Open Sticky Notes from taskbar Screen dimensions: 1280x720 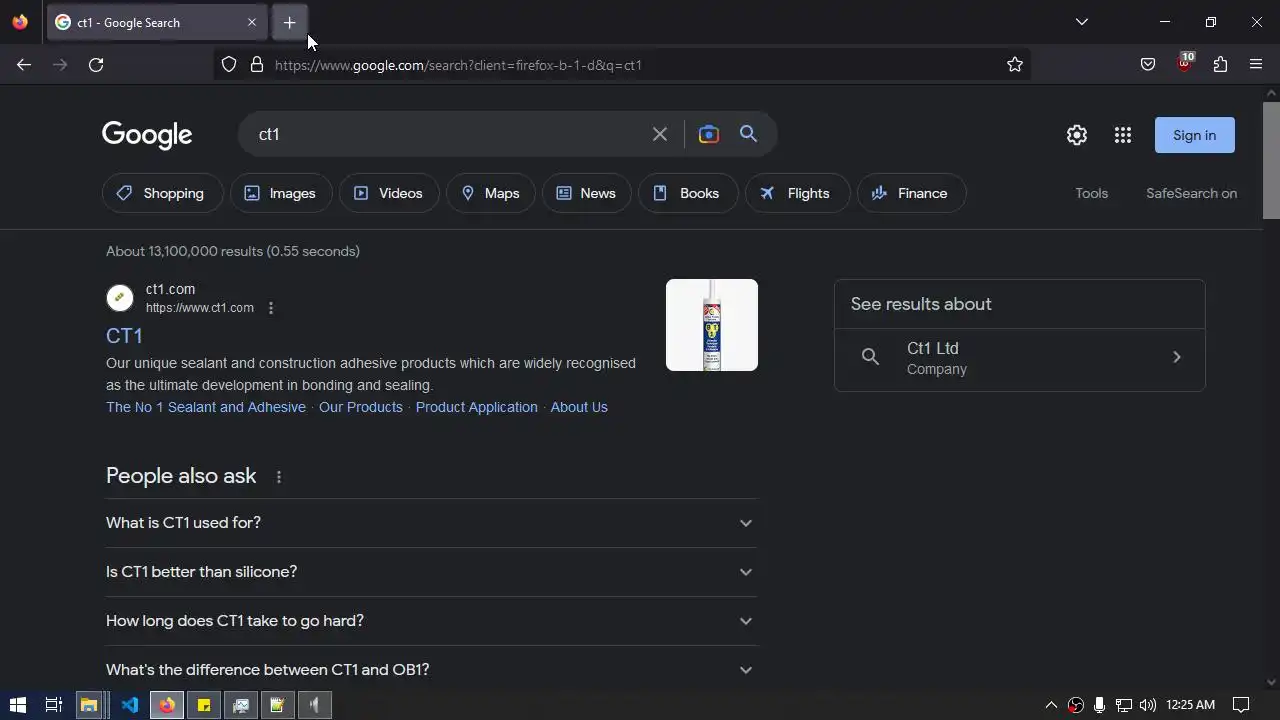click(x=204, y=705)
